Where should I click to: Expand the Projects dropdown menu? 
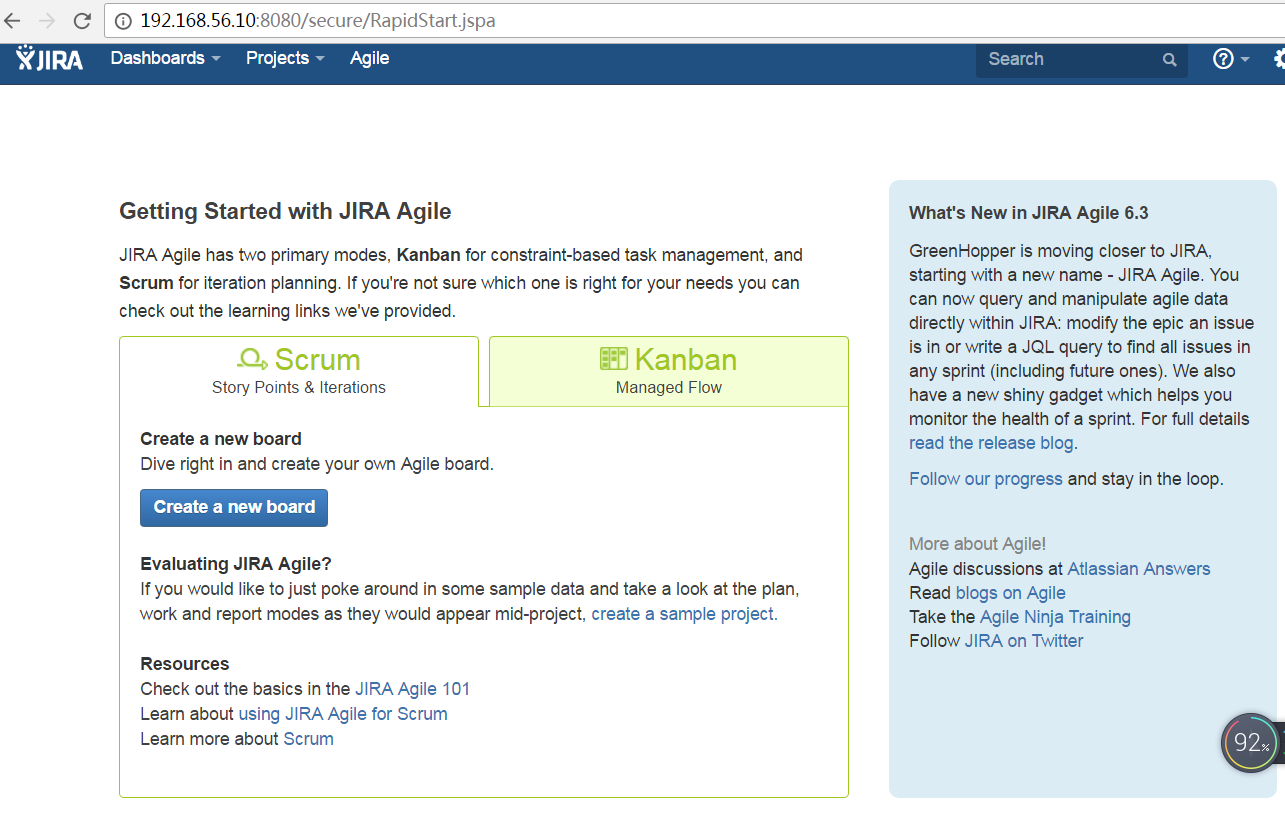pos(285,59)
